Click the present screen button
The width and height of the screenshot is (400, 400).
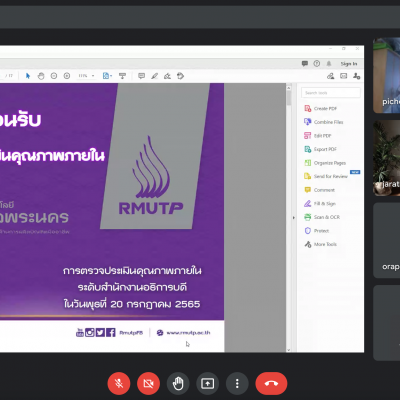(x=208, y=384)
